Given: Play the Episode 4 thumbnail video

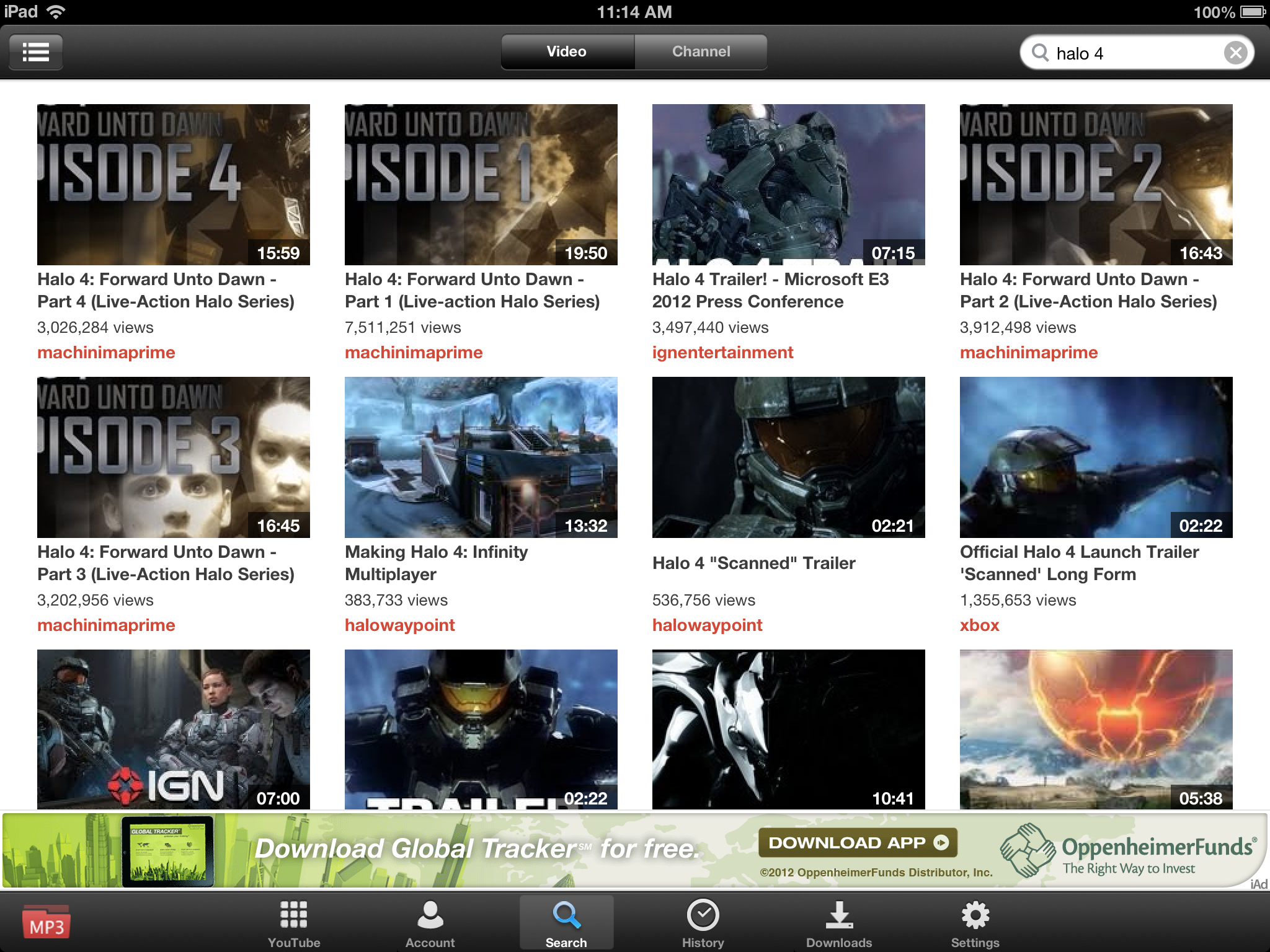Looking at the screenshot, I should tap(174, 185).
